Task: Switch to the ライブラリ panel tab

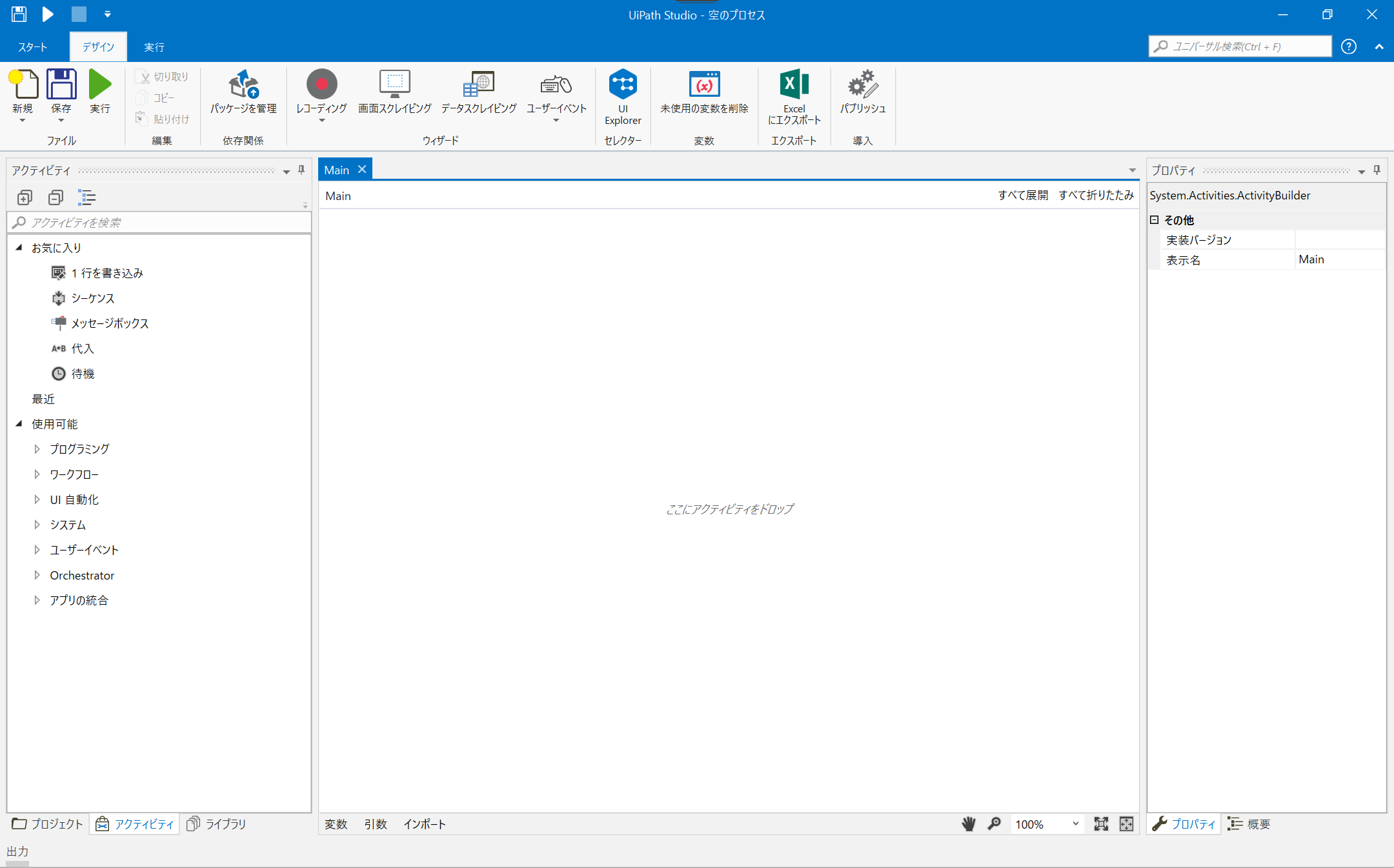Action: pyautogui.click(x=216, y=824)
